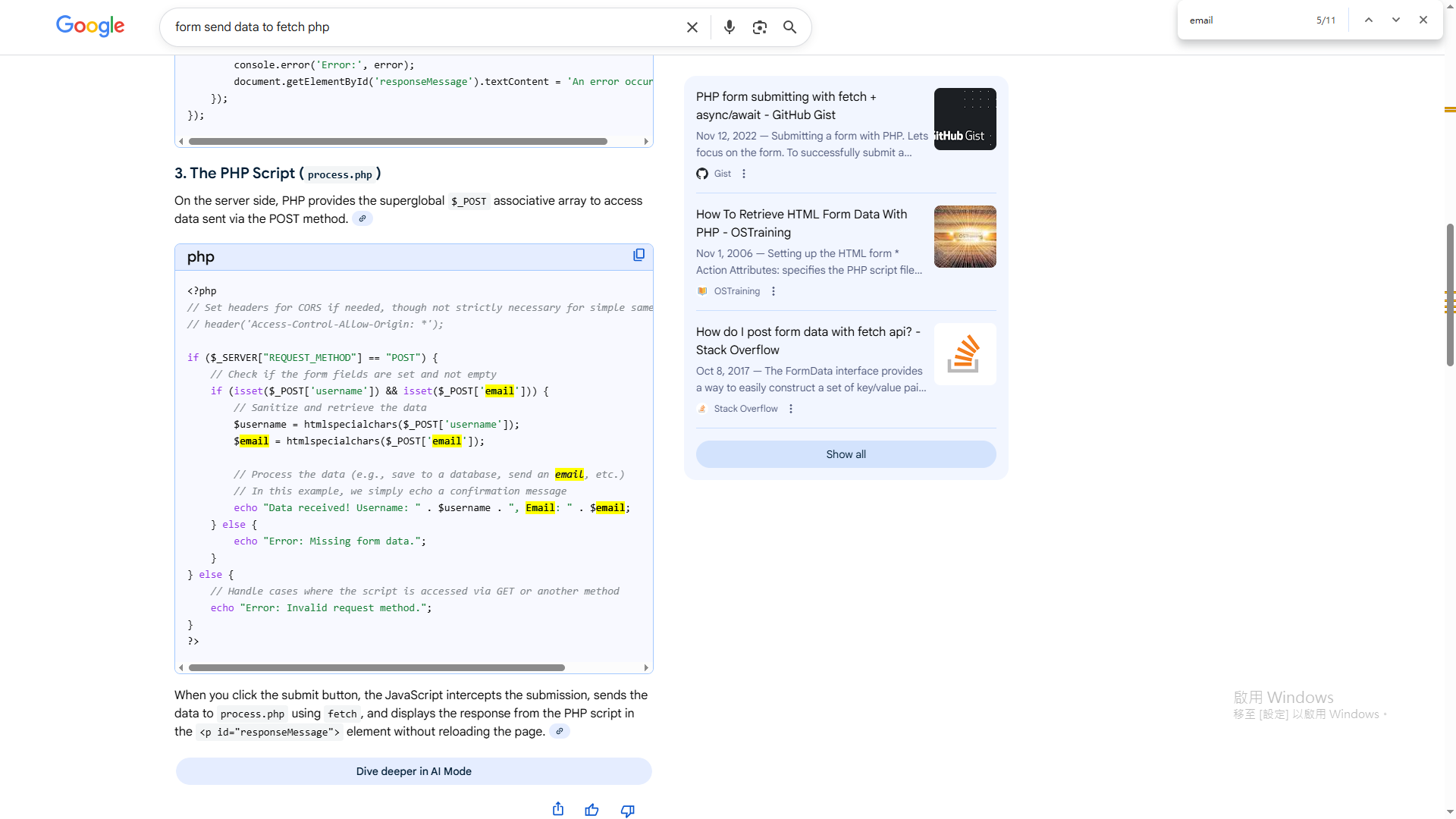The image size is (1456, 819).
Task: Click Dive deeper in AI Mode
Action: click(413, 771)
